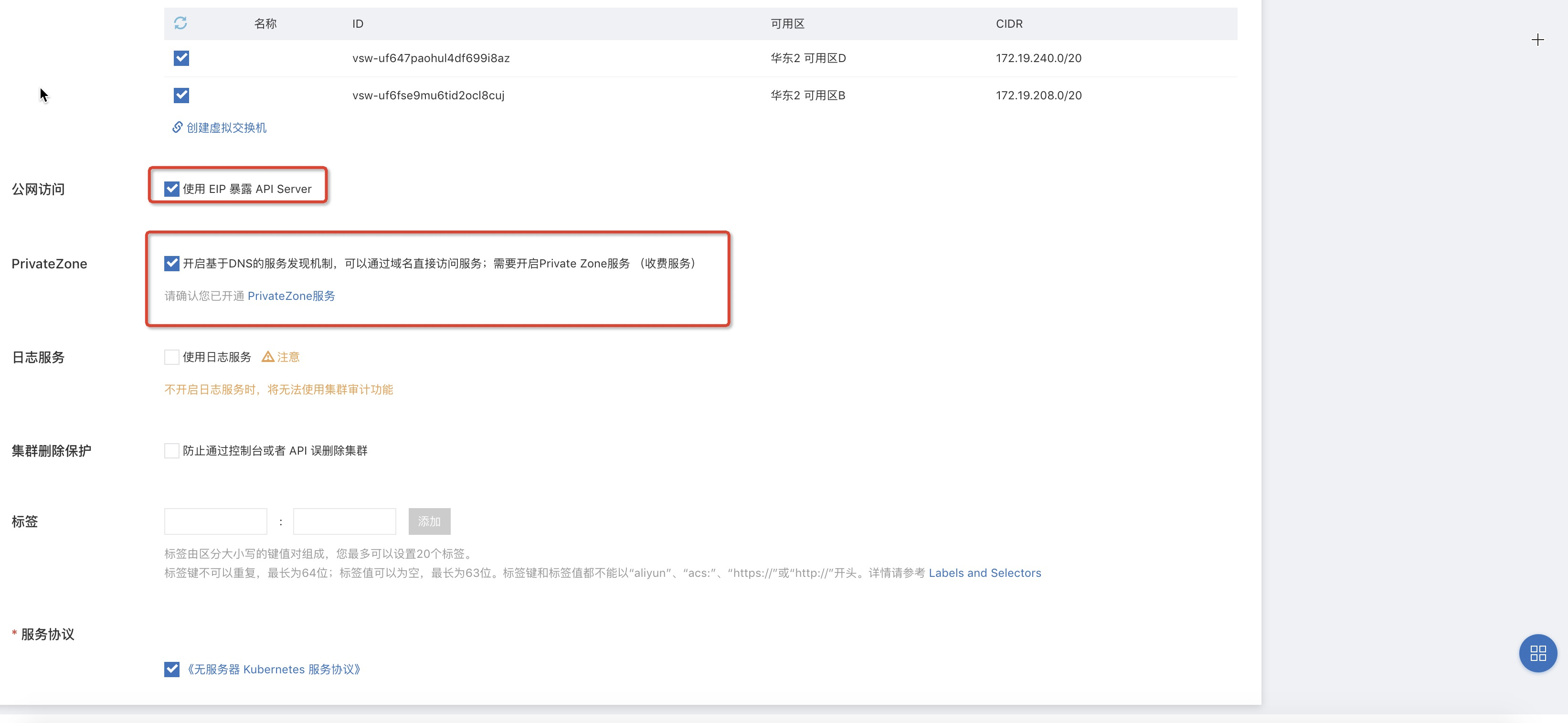Refresh the virtual switch list
This screenshot has width=1568, height=723.
coord(181,23)
